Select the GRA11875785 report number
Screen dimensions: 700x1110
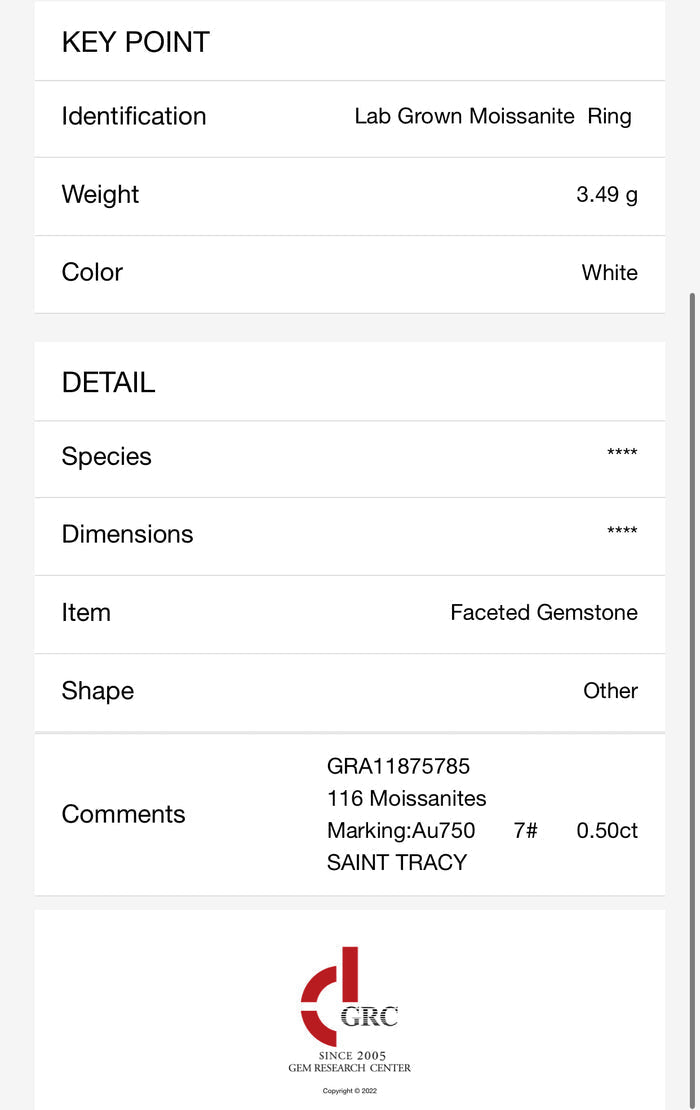click(398, 766)
